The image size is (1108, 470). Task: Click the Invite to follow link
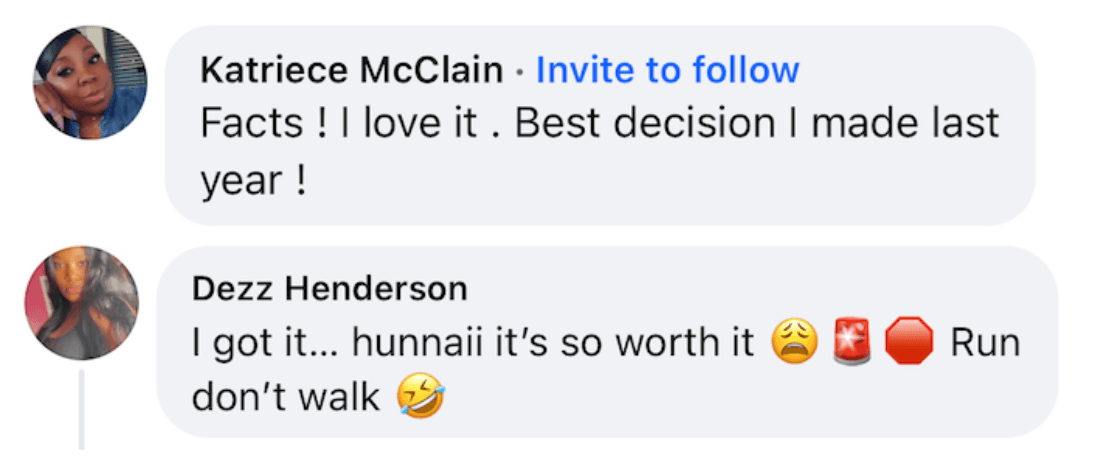coord(668,70)
